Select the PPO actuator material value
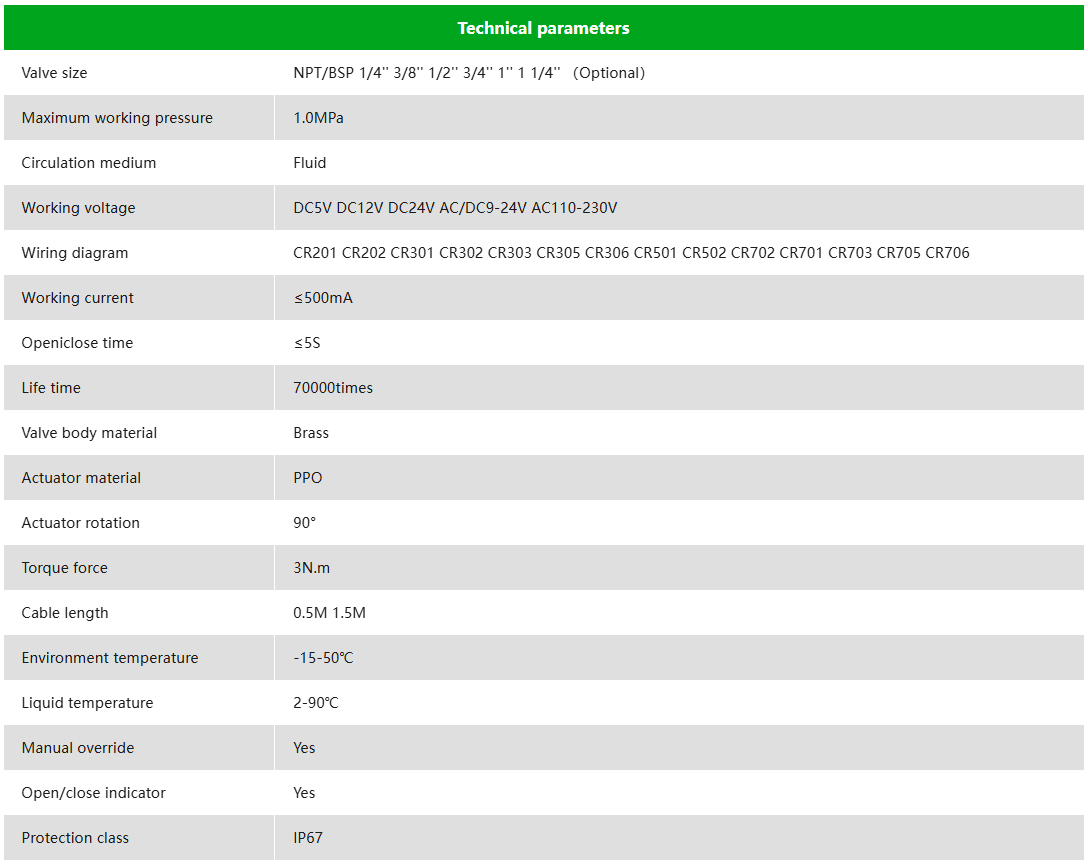1088x864 pixels. [x=308, y=478]
